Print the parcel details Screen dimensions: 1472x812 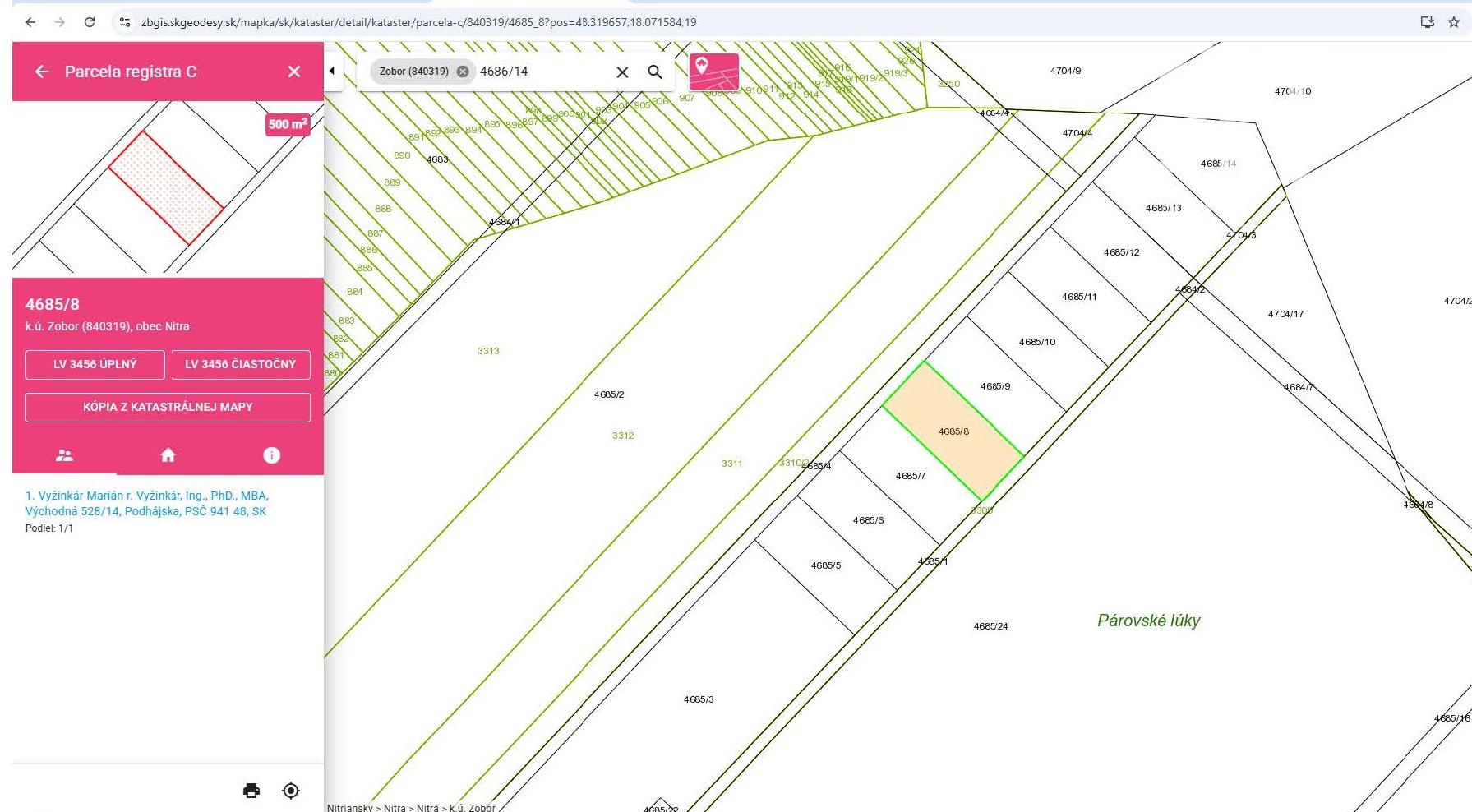coord(251,791)
